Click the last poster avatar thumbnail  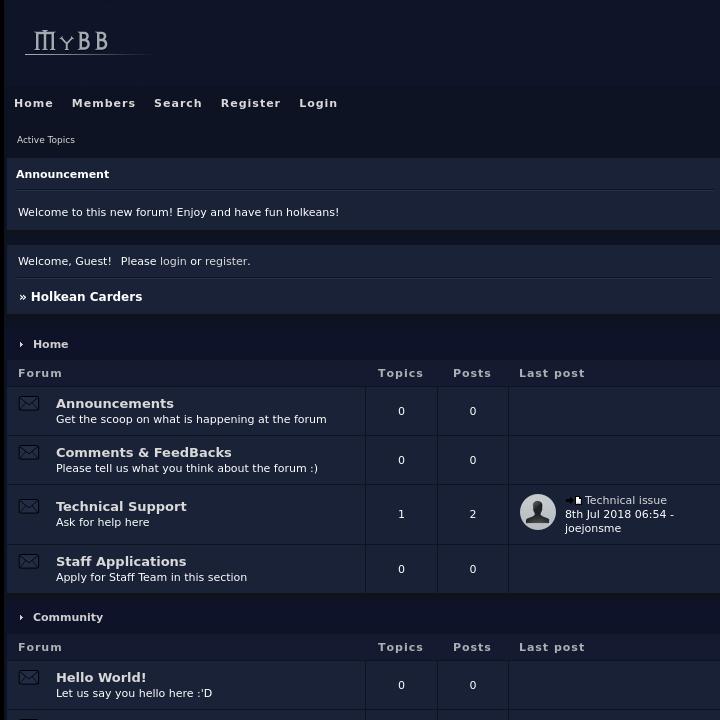(x=538, y=513)
